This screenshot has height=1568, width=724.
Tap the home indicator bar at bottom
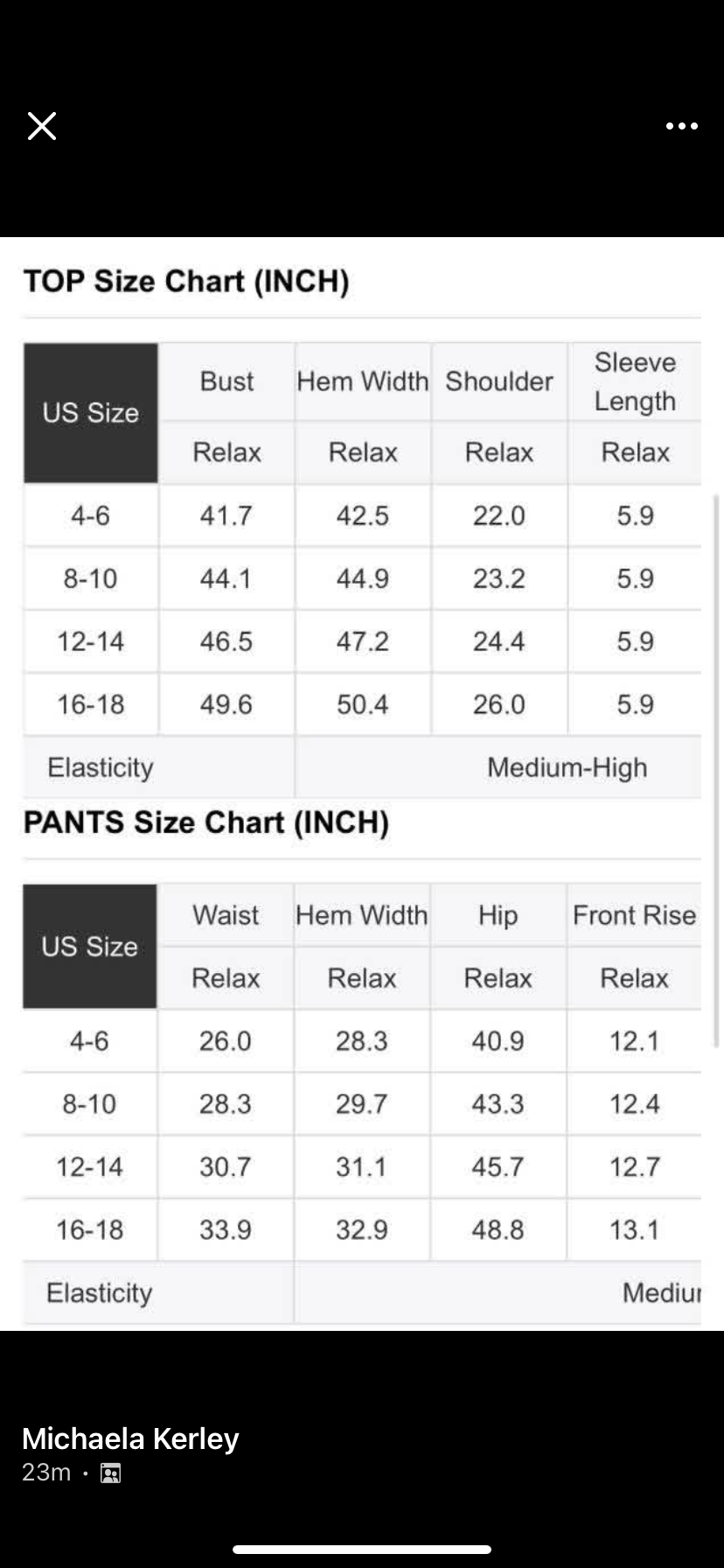click(362, 1550)
